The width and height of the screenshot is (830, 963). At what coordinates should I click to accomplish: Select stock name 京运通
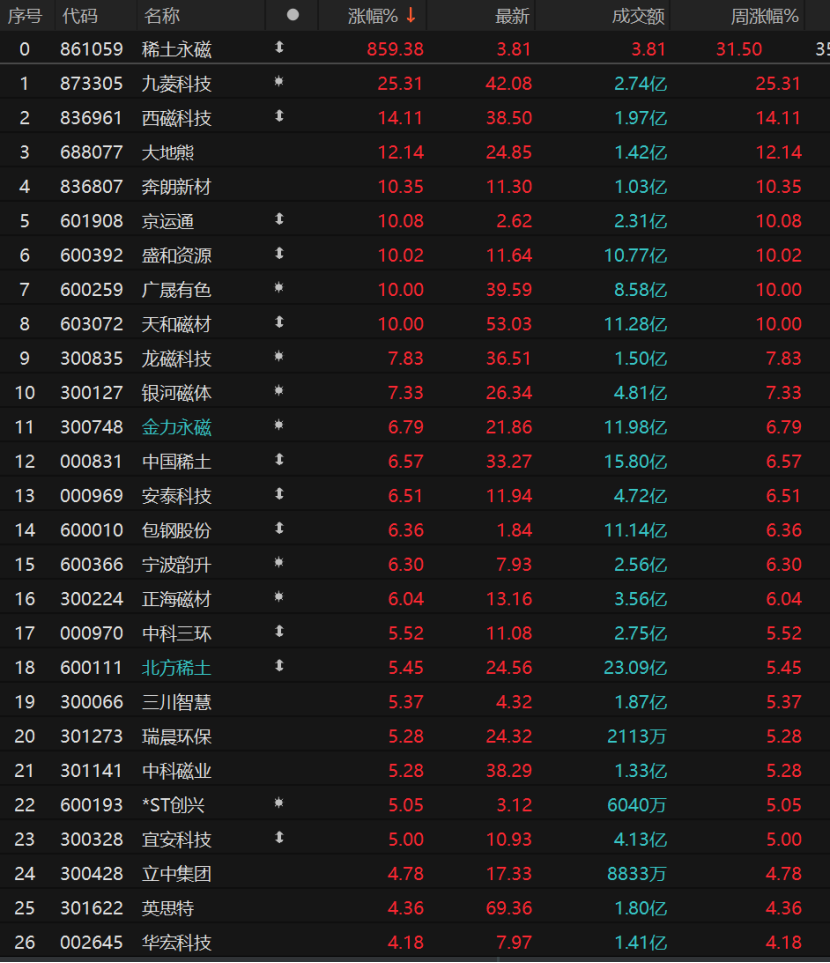[168, 221]
